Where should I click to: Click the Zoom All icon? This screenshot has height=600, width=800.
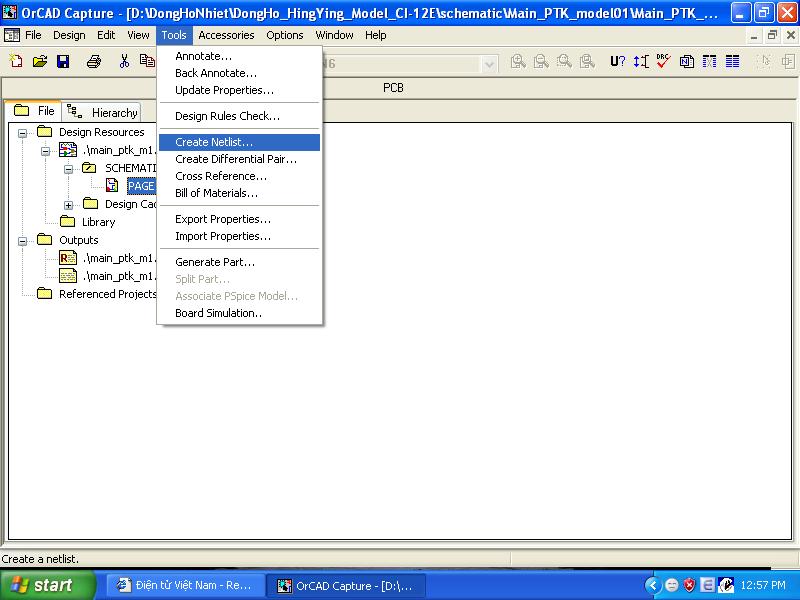587,62
